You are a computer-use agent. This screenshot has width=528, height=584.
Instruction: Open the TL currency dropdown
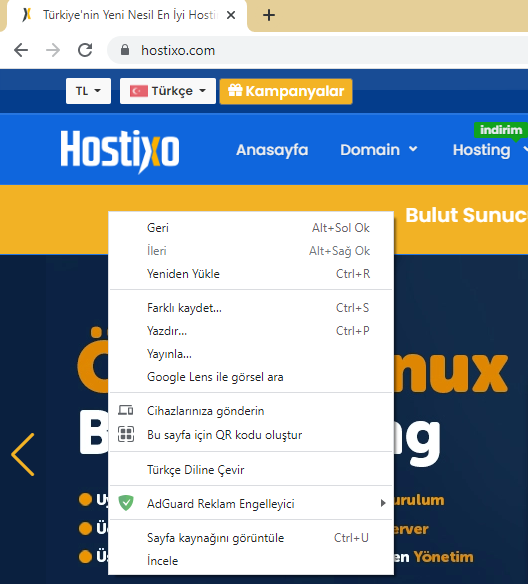(88, 91)
